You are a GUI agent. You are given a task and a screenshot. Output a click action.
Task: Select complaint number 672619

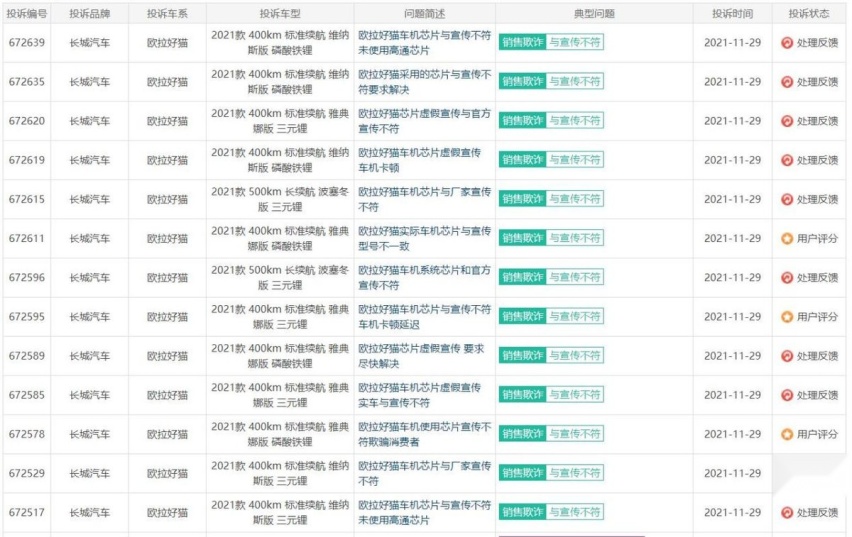[27, 160]
